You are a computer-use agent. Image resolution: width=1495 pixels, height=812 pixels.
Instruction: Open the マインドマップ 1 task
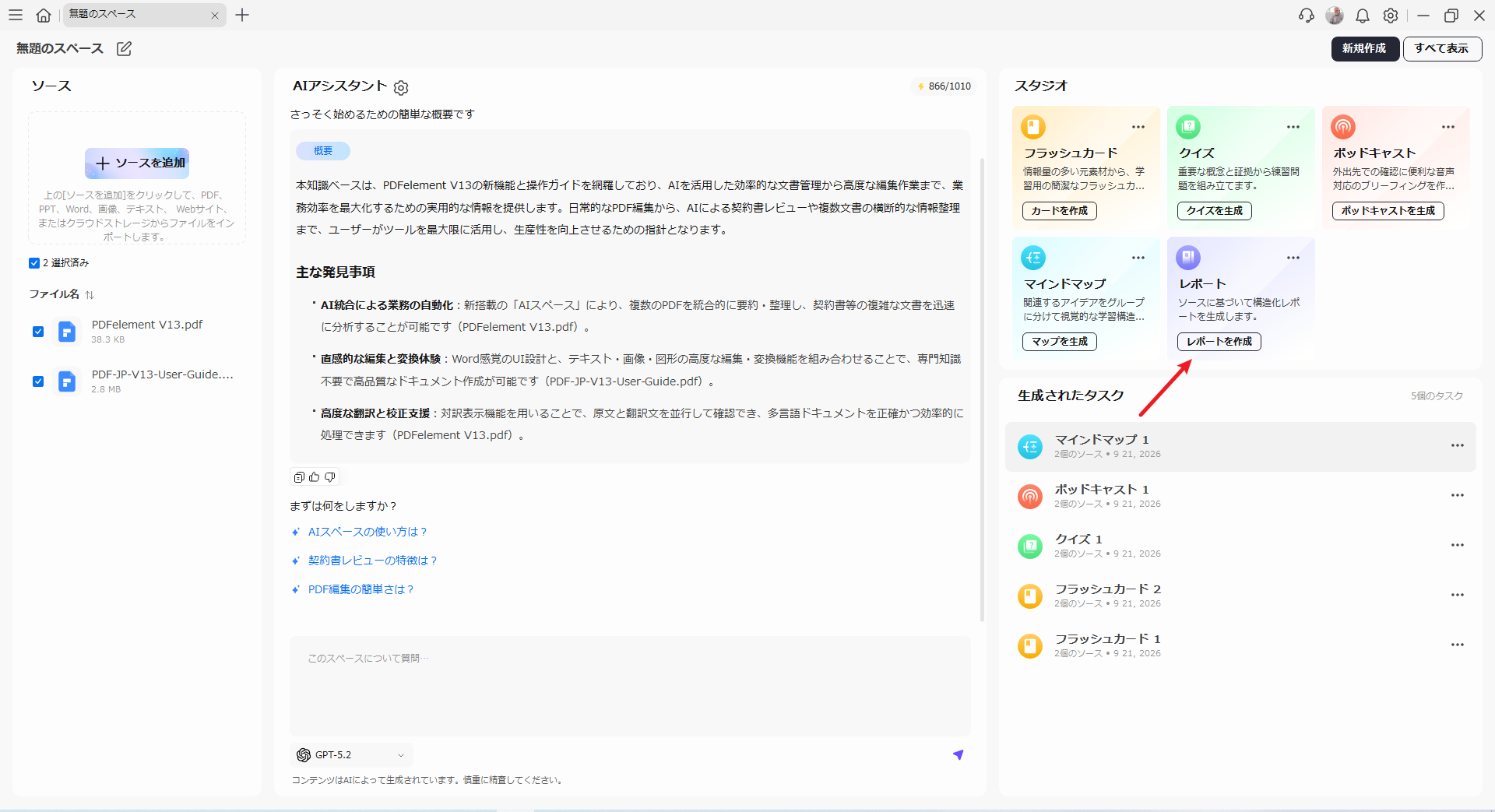point(1240,447)
